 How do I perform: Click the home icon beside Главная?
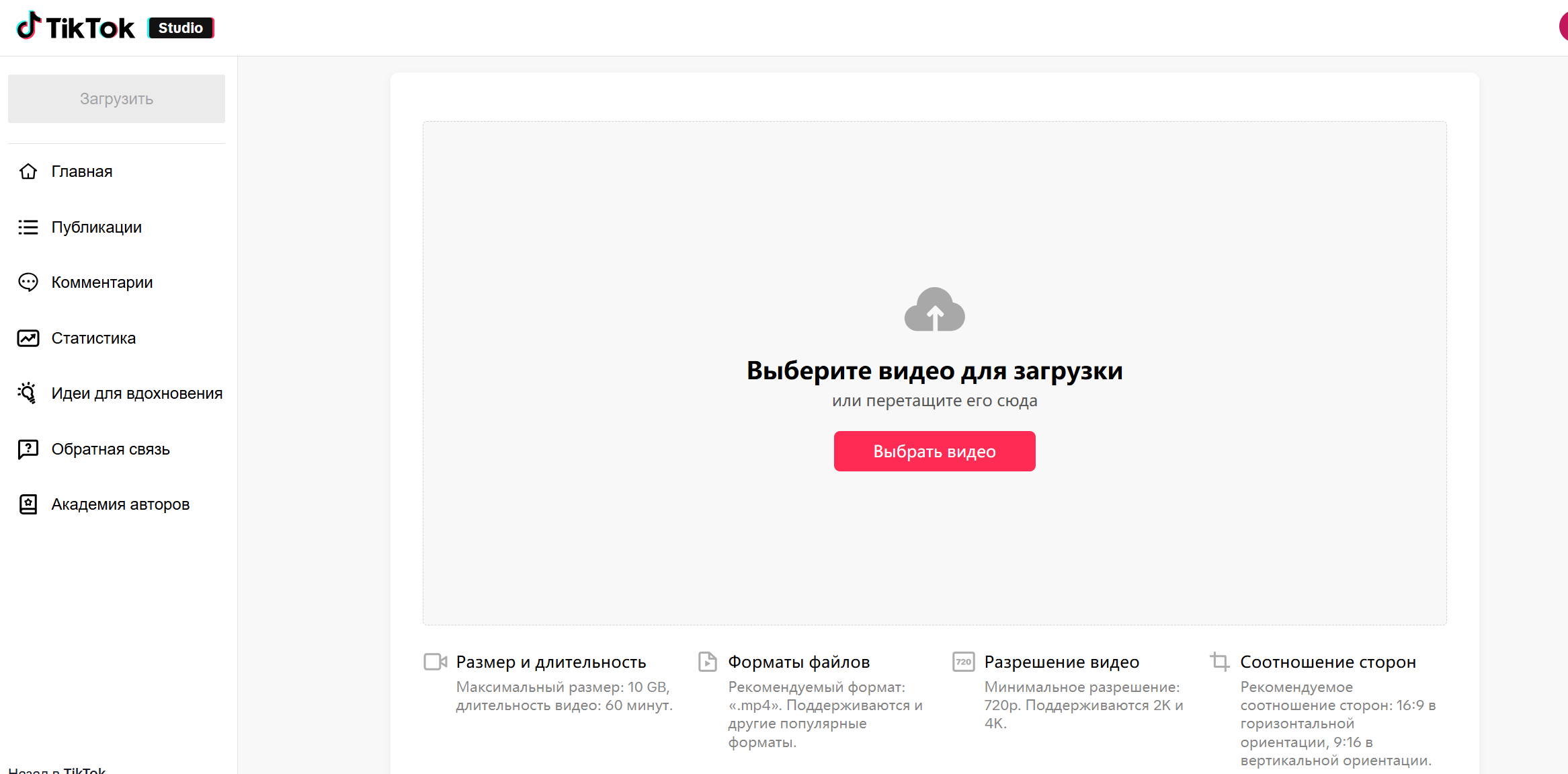pyautogui.click(x=28, y=171)
